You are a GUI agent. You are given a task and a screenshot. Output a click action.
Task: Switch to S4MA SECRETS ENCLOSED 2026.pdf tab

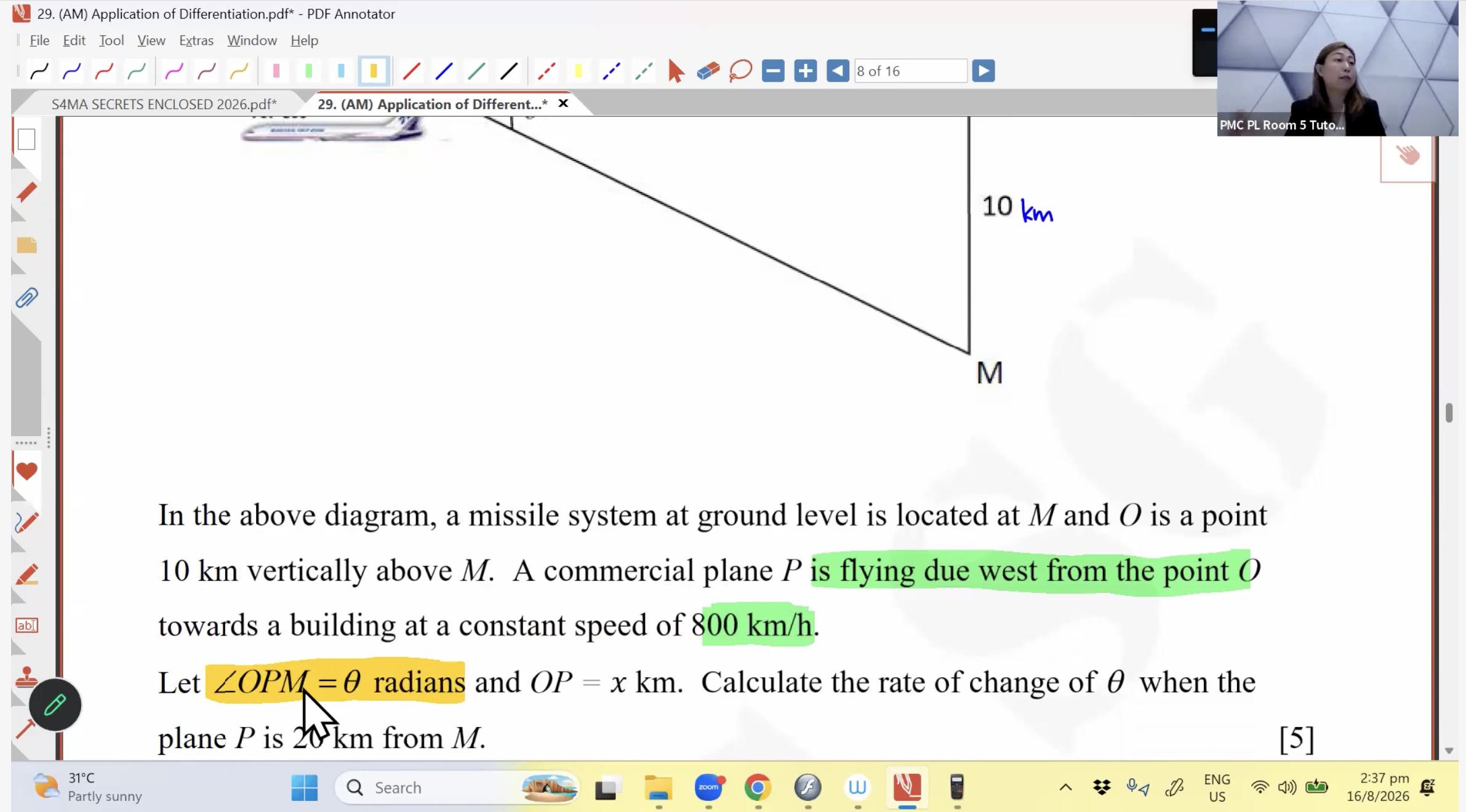tap(164, 104)
